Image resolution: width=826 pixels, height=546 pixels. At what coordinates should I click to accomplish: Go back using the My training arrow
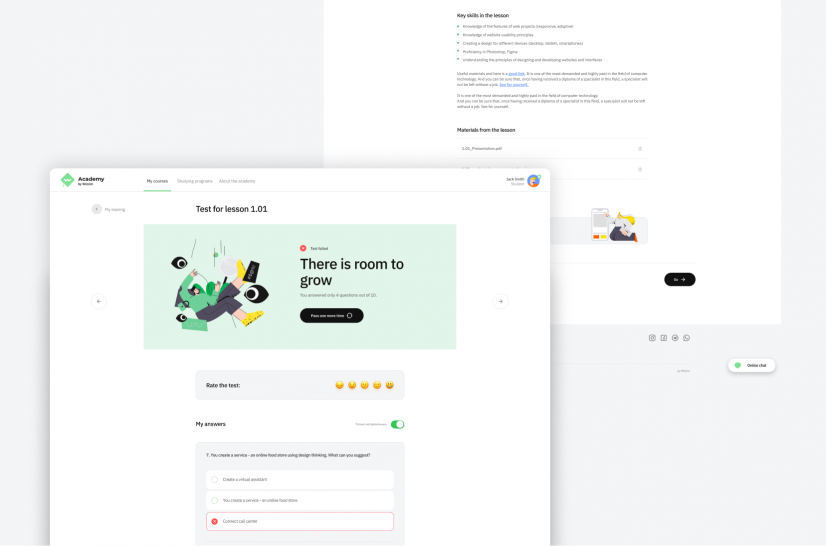[96, 209]
